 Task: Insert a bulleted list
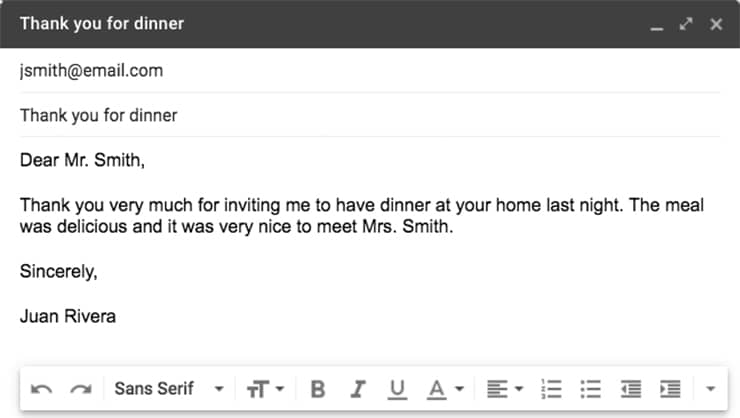pyautogui.click(x=591, y=388)
